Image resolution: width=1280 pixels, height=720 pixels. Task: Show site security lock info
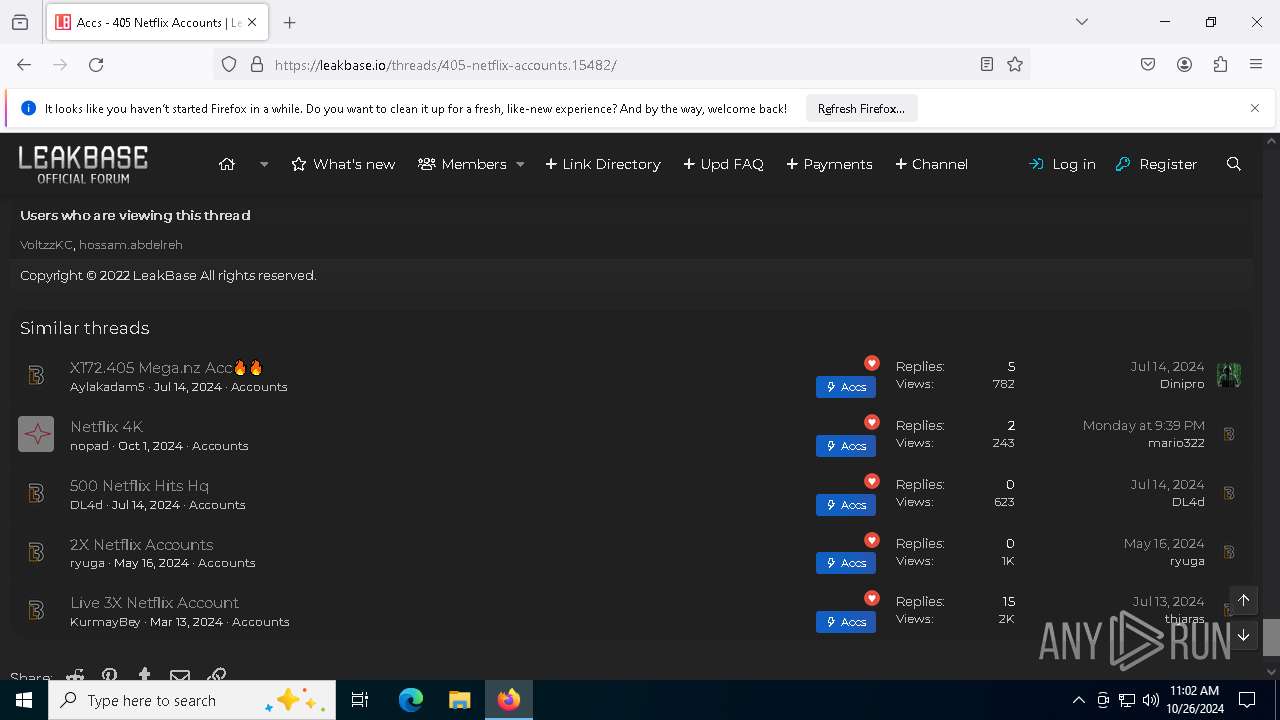pyautogui.click(x=257, y=64)
